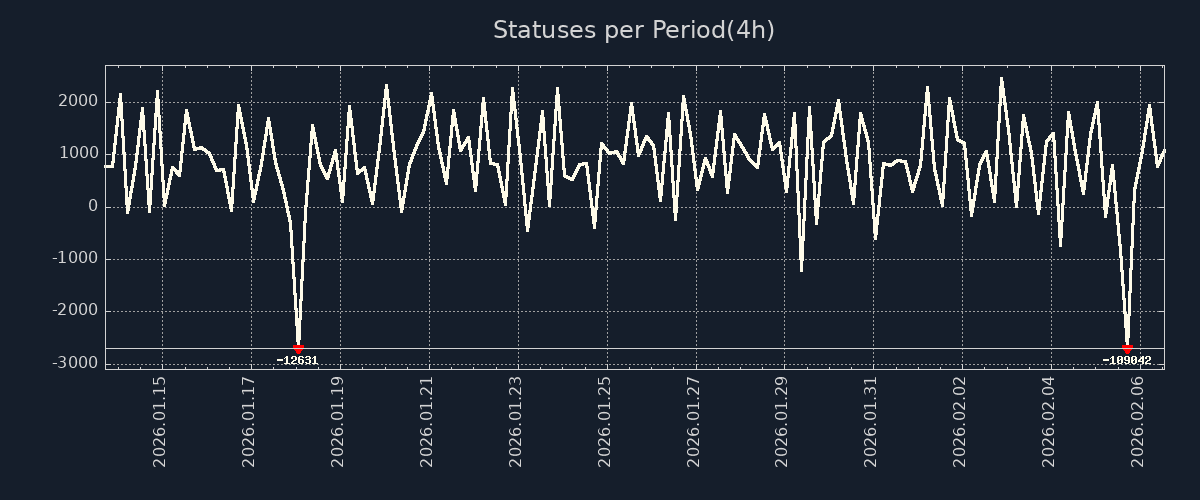Pick the 2026.01.21 x-axis date

[x=427, y=422]
